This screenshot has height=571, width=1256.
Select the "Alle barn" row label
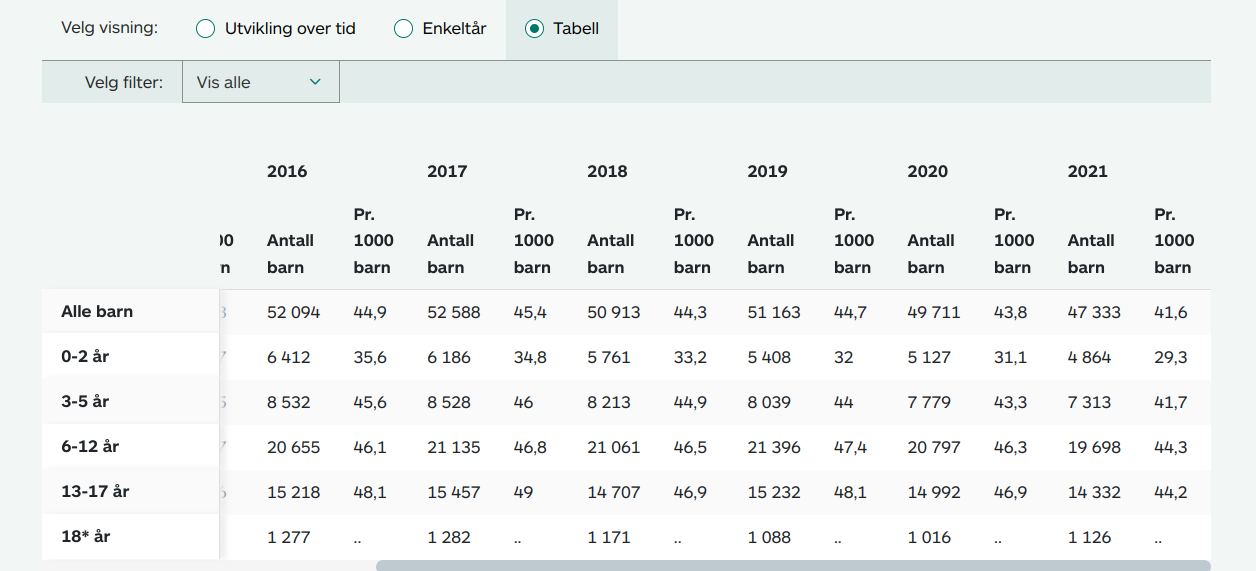coord(97,312)
